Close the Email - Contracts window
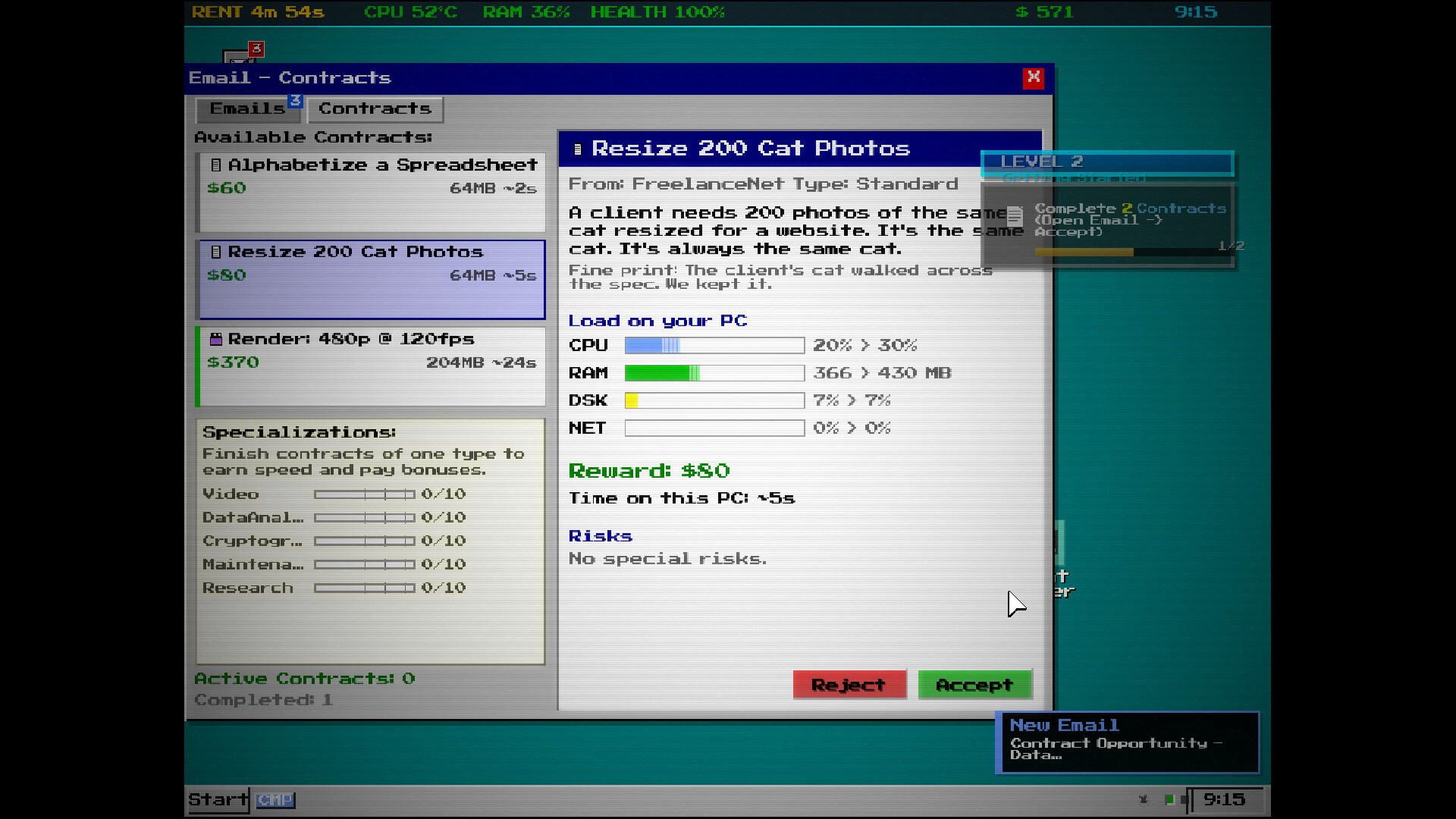This screenshot has width=1456, height=819. click(x=1034, y=77)
